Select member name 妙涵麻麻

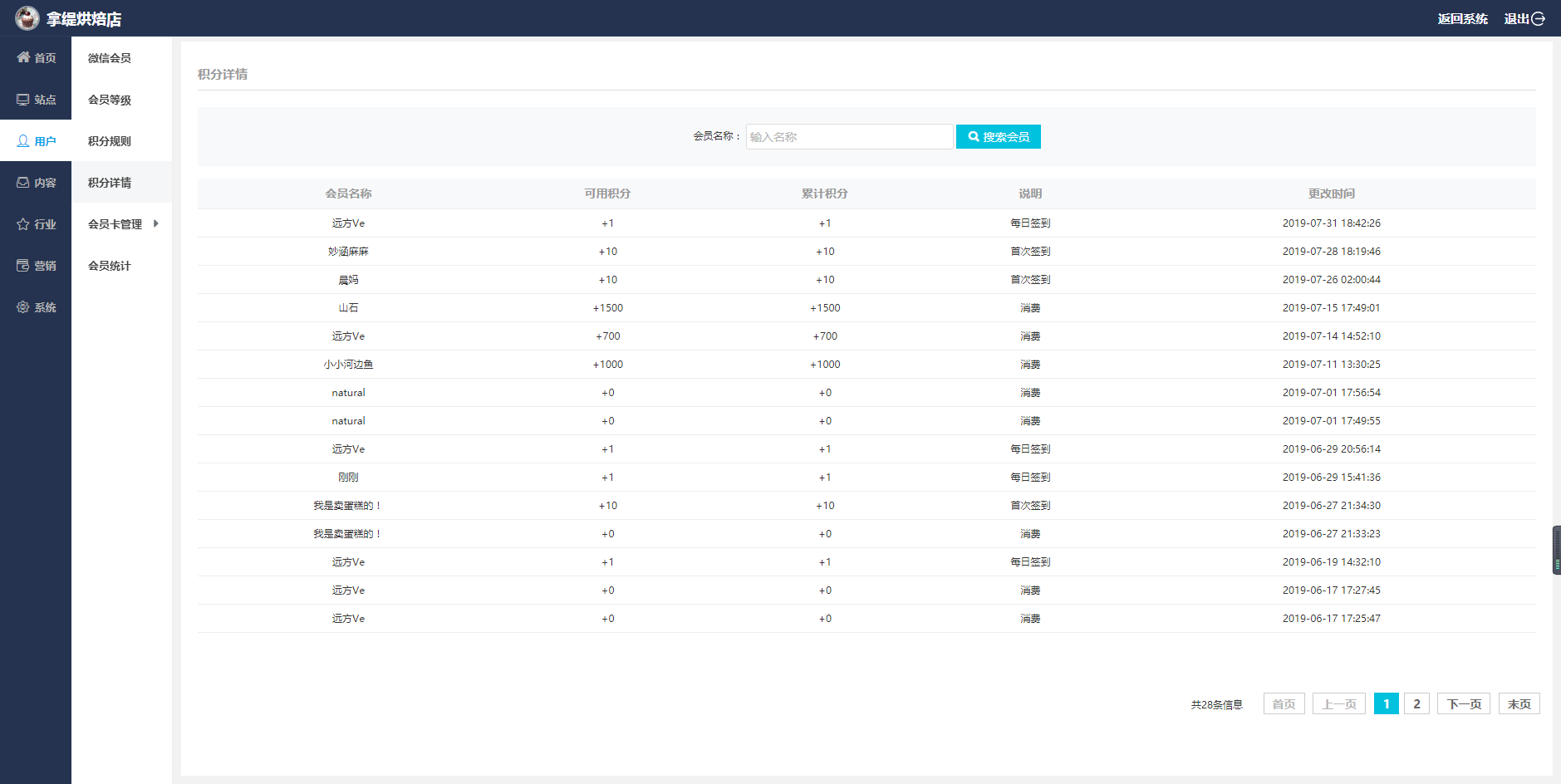coord(348,251)
